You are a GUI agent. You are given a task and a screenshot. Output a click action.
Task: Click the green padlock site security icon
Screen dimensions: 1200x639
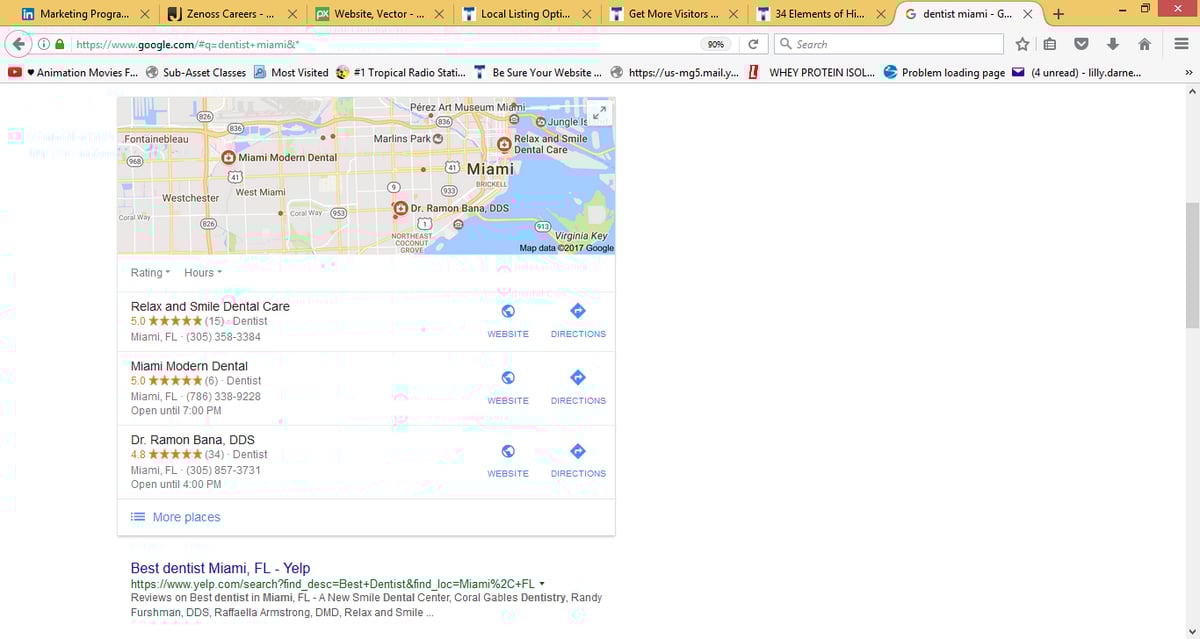click(60, 44)
